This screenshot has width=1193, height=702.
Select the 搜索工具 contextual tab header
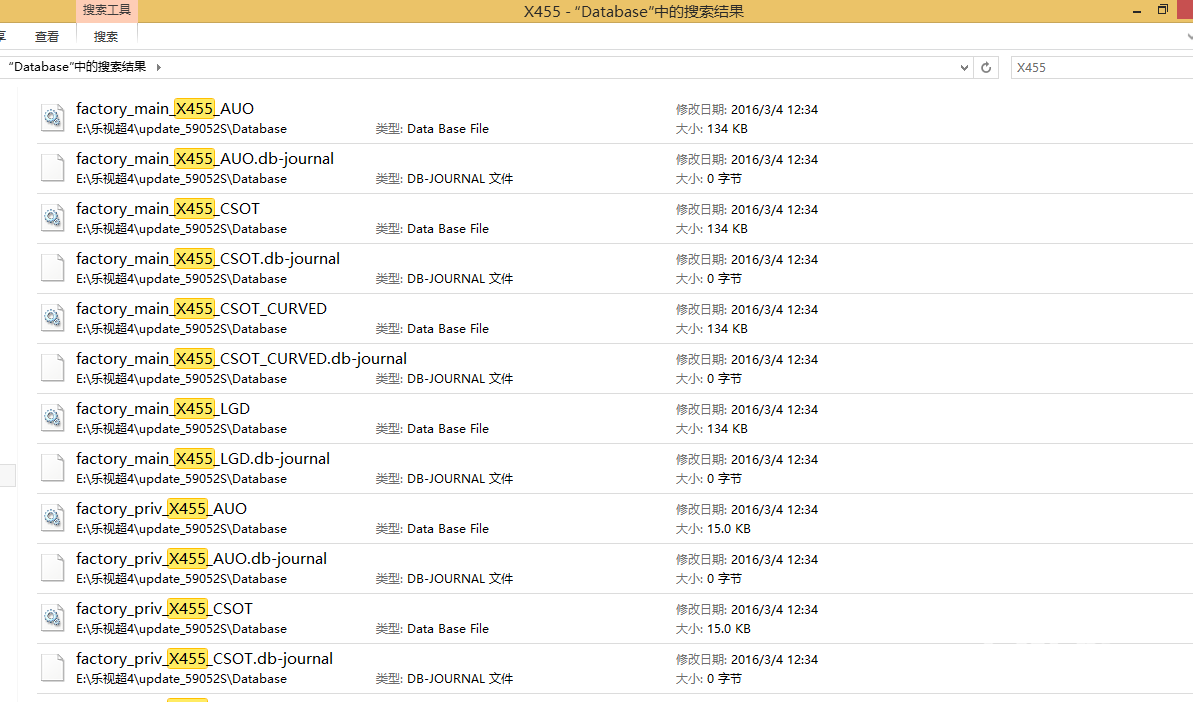[x=107, y=10]
